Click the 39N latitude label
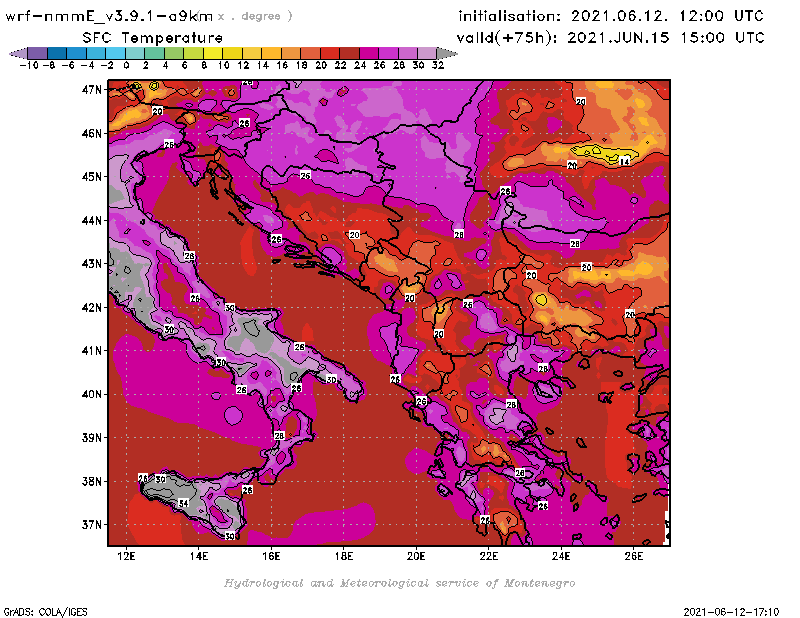The height and width of the screenshot is (618, 800). (x=92, y=438)
